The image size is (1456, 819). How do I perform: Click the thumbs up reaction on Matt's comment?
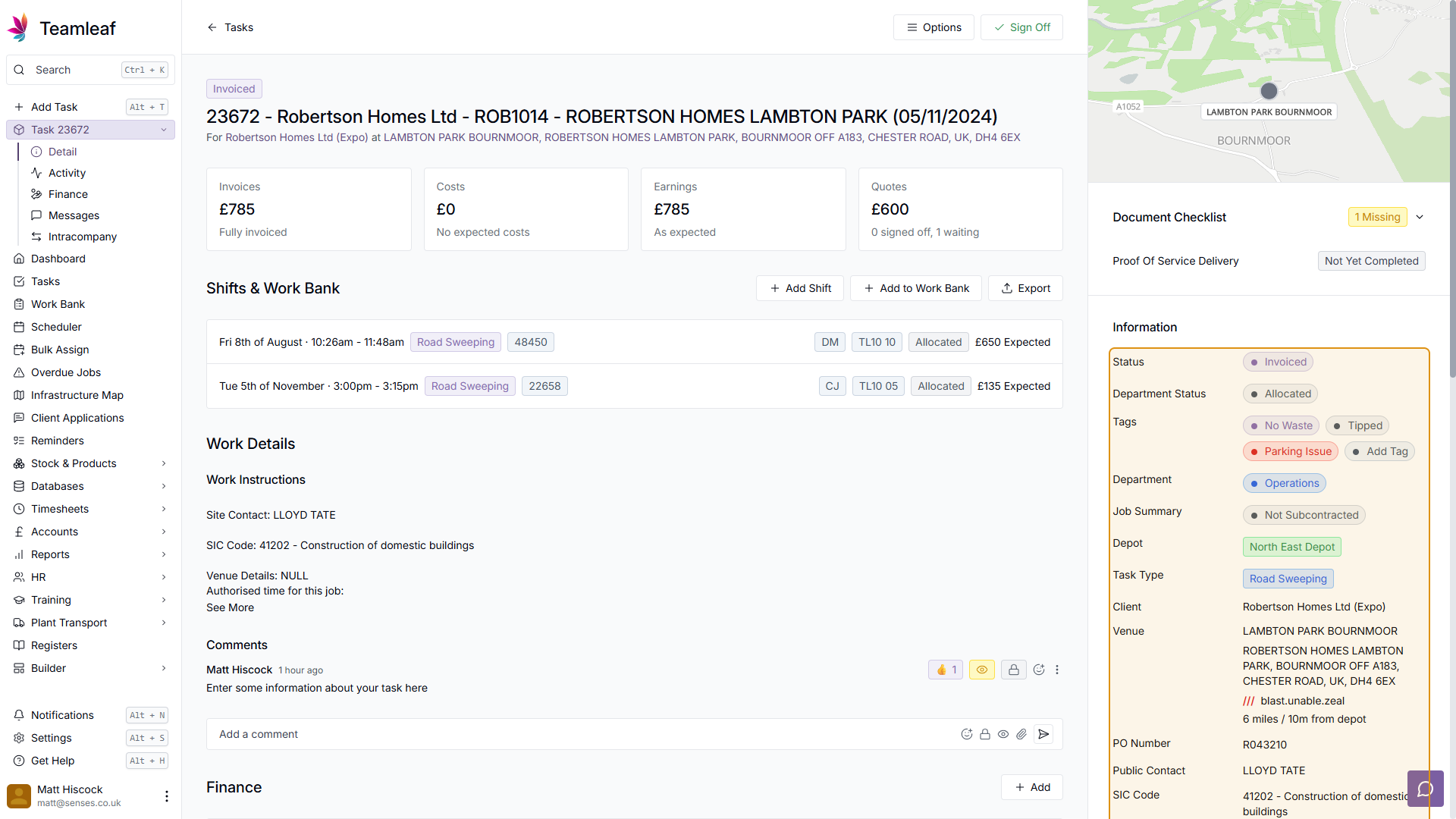pyautogui.click(x=946, y=670)
